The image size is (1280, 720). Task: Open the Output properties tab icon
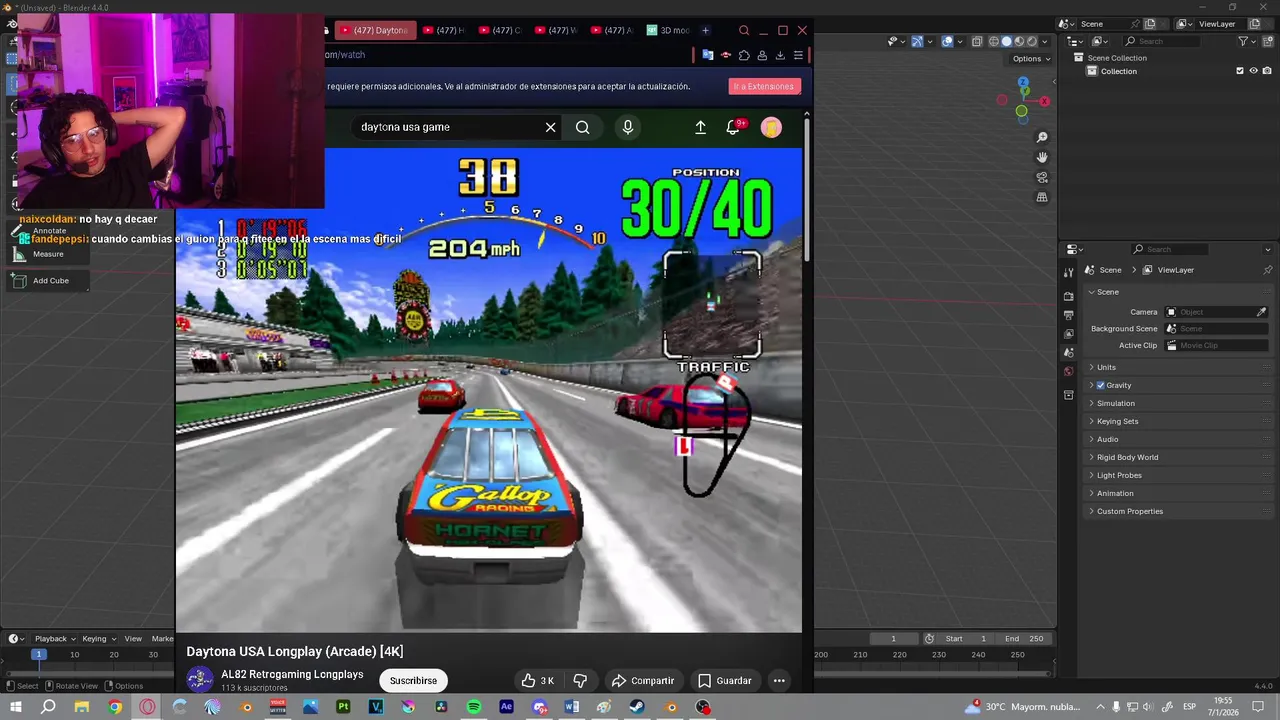coord(1069,315)
